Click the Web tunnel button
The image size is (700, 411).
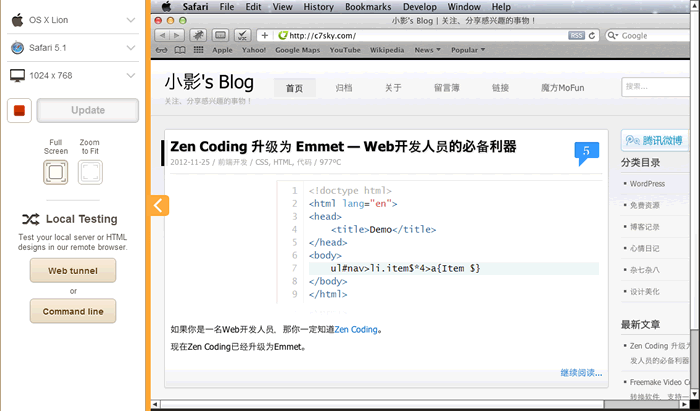tap(73, 270)
